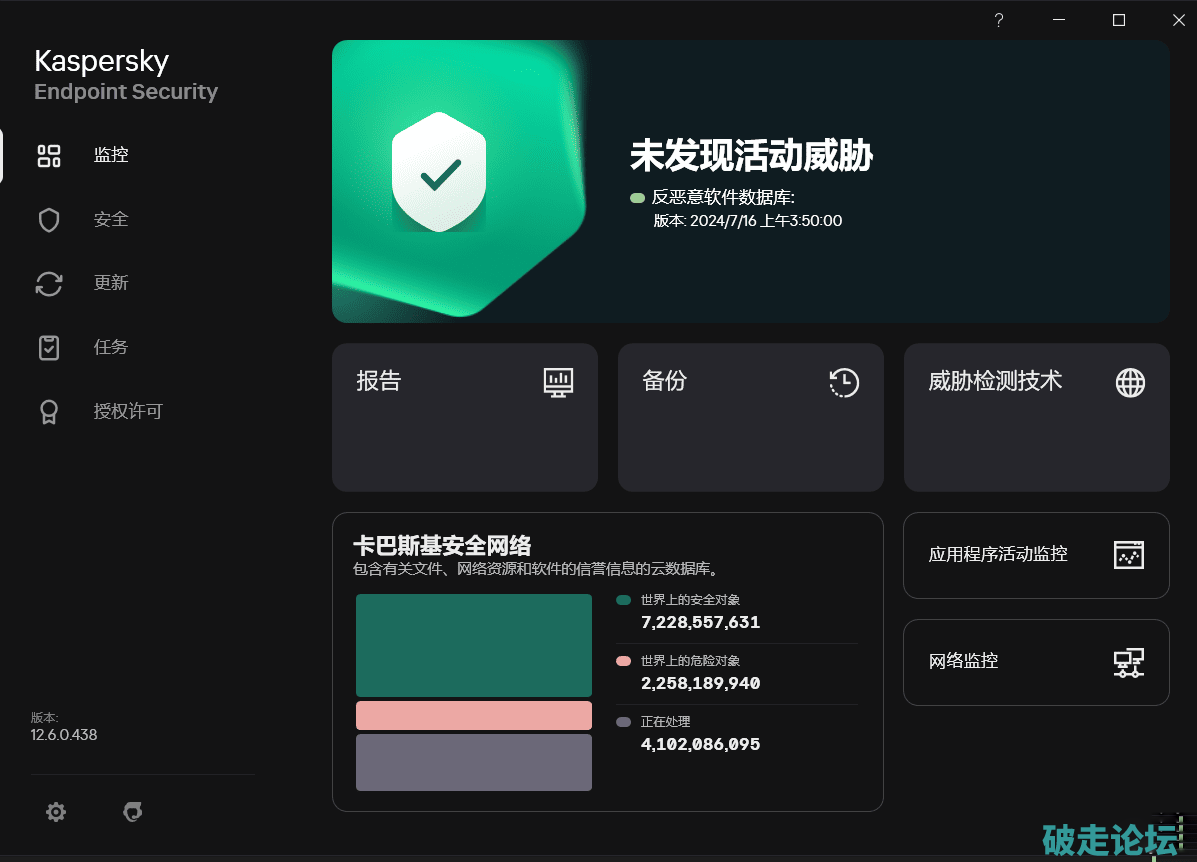Image resolution: width=1197 pixels, height=862 pixels.
Task: Click the globe icon on 威胁检测技术
Action: tap(1130, 382)
